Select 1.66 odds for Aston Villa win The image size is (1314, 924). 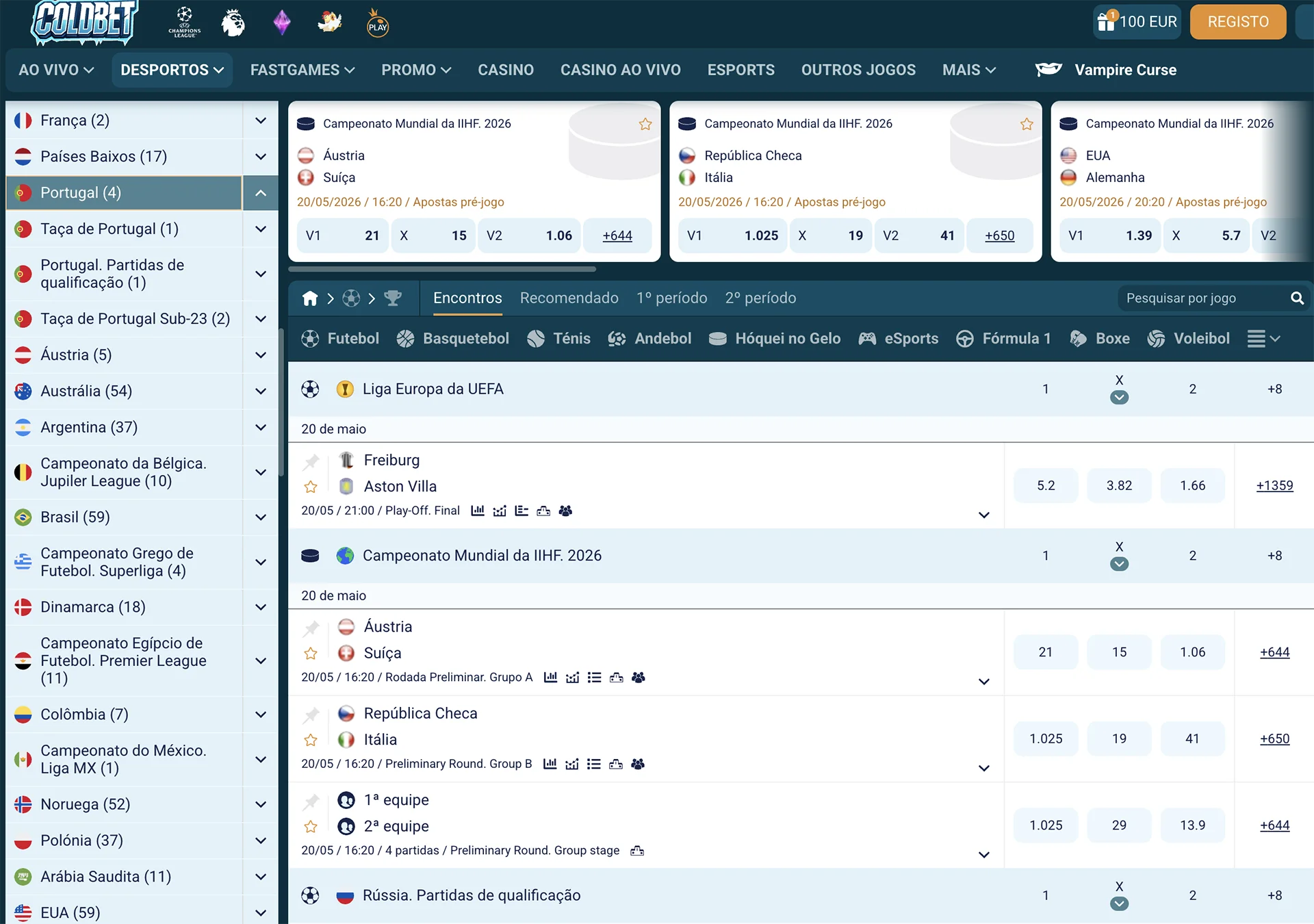pyautogui.click(x=1193, y=486)
